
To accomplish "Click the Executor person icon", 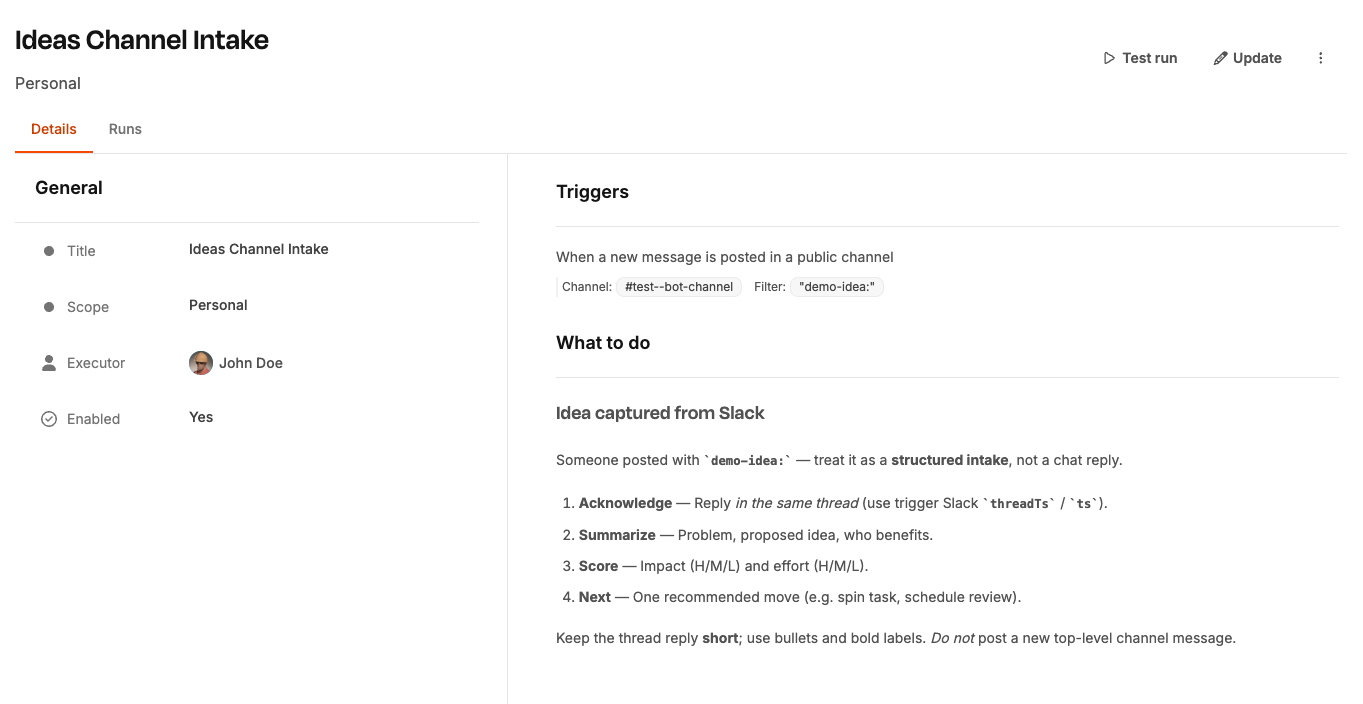I will click(x=49, y=363).
